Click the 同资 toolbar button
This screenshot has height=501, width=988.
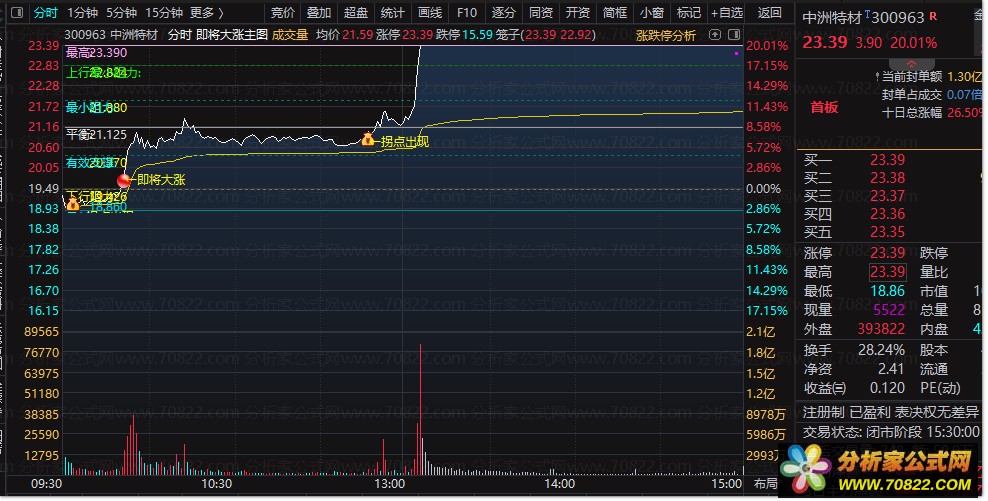click(541, 13)
